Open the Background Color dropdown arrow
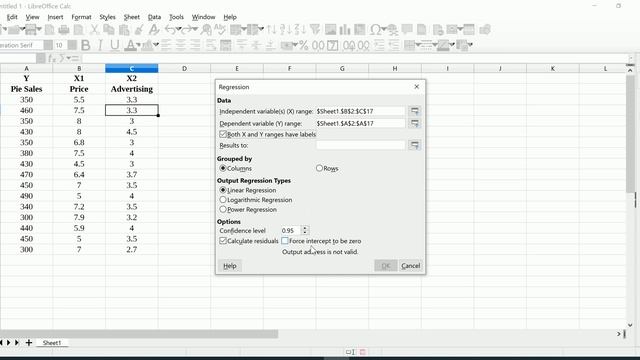Image resolution: width=640 pixels, height=360 pixels. tap(156, 45)
